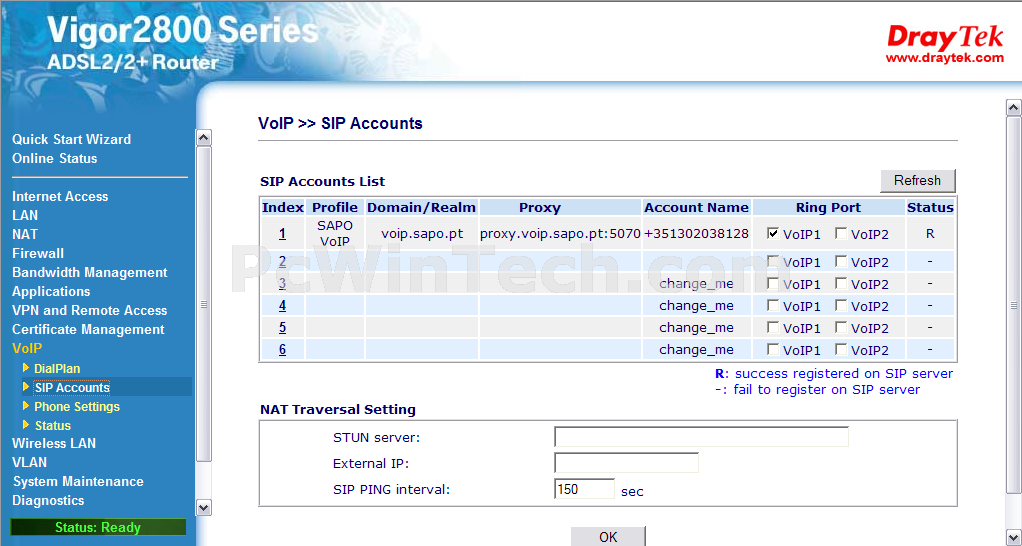
Task: Click the DialPlan arrow icon
Action: click(26, 368)
